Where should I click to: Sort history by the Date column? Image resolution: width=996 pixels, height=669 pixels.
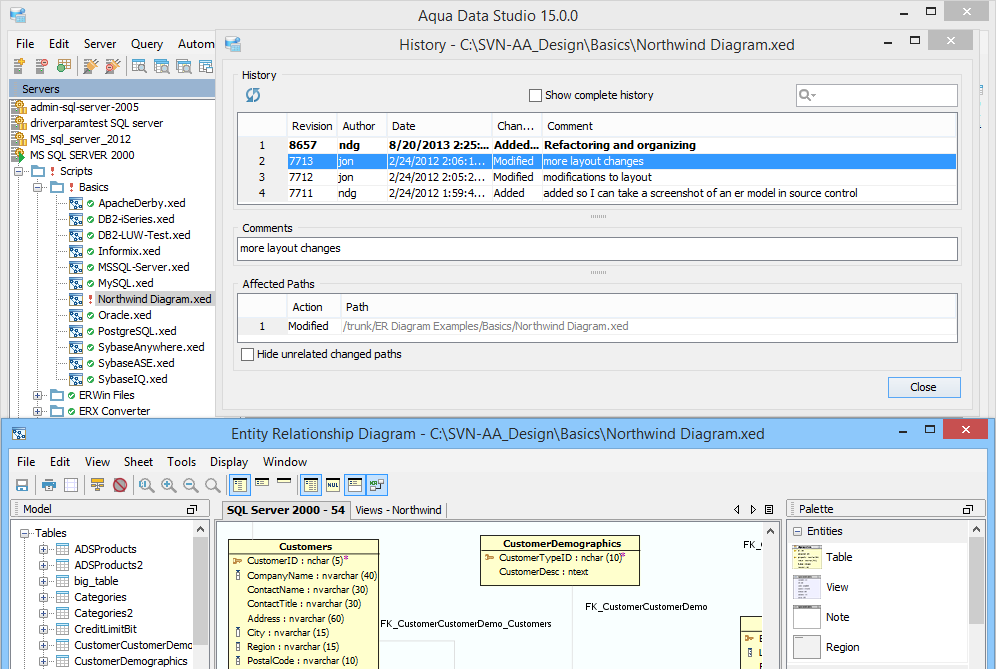(439, 126)
